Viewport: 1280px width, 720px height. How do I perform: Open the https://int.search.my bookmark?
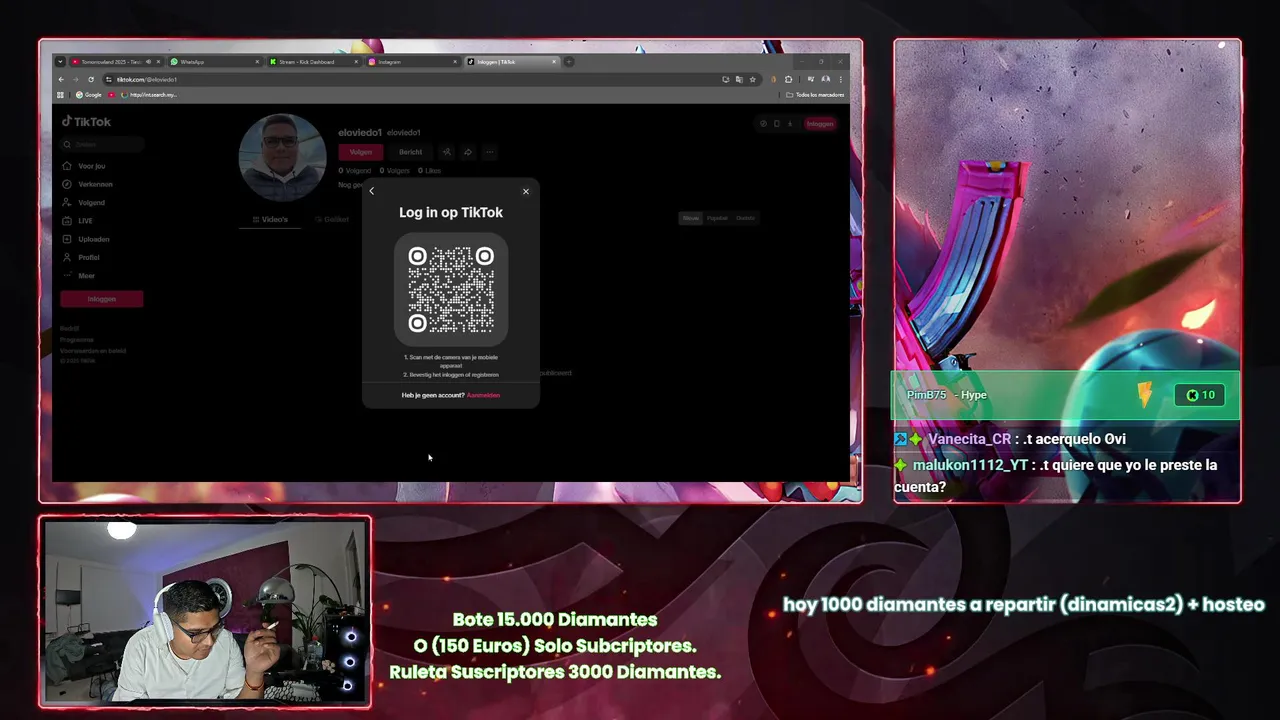pyautogui.click(x=148, y=95)
